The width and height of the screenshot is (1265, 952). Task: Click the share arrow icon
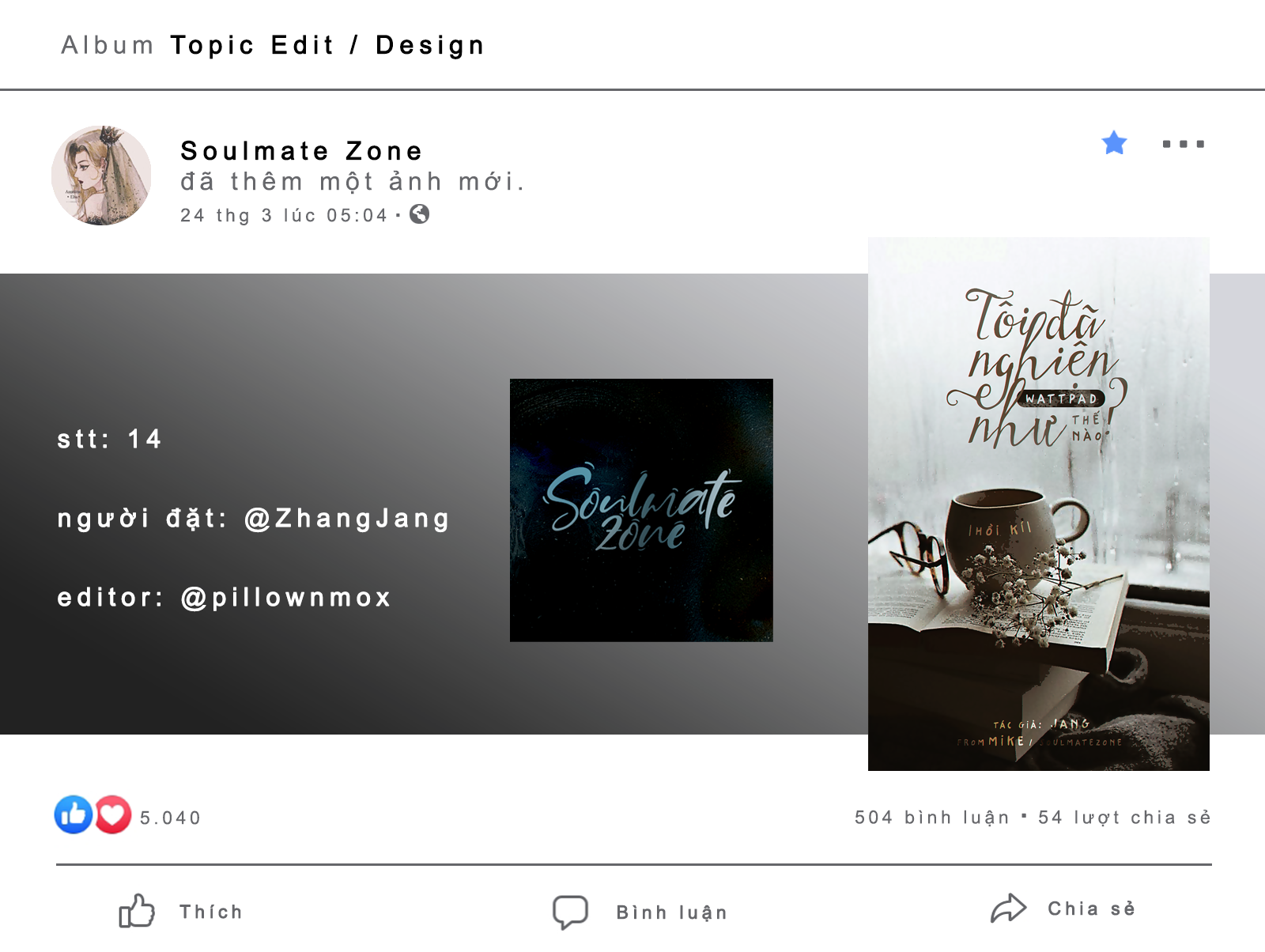pos(1008,909)
